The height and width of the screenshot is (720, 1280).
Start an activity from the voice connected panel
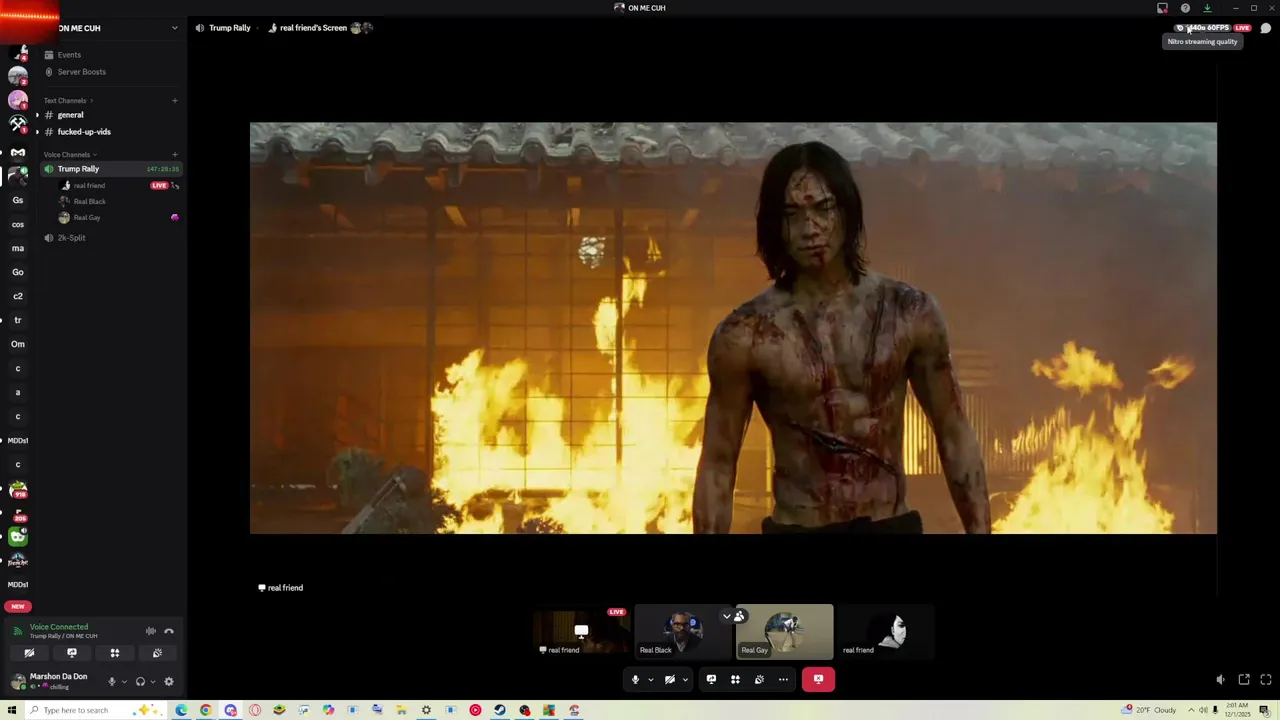click(x=115, y=653)
